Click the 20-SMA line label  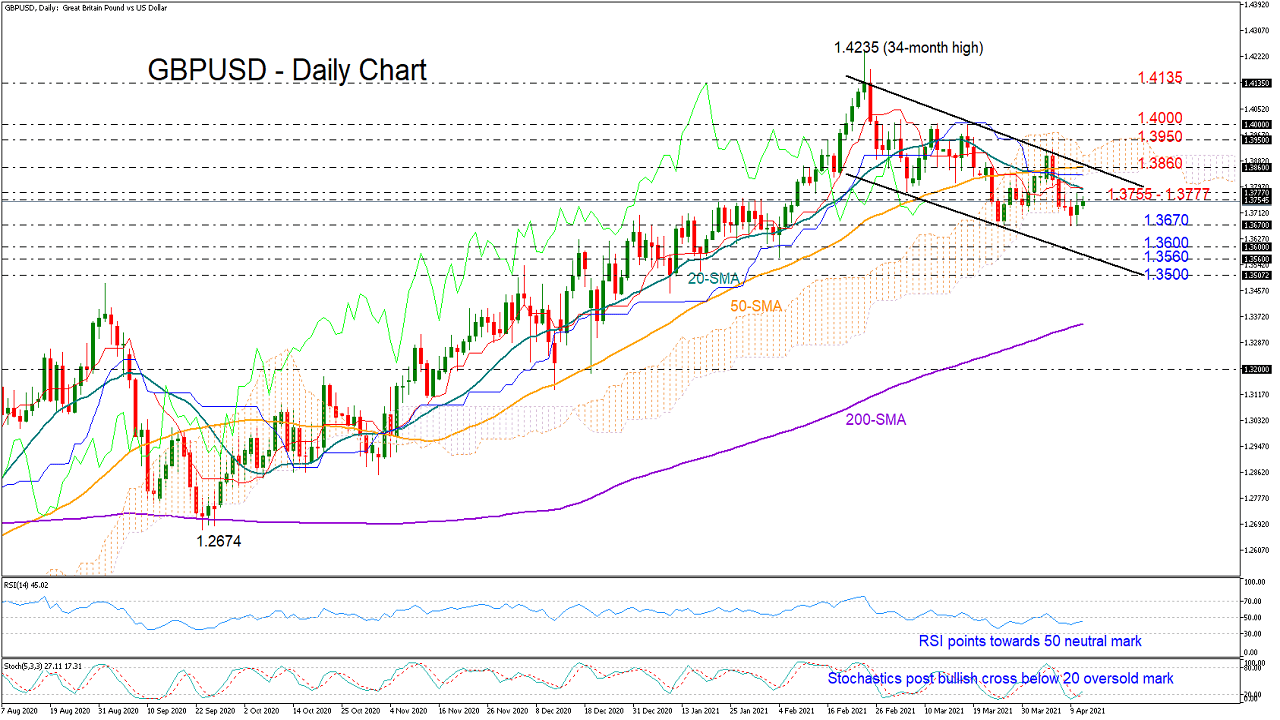click(x=714, y=280)
